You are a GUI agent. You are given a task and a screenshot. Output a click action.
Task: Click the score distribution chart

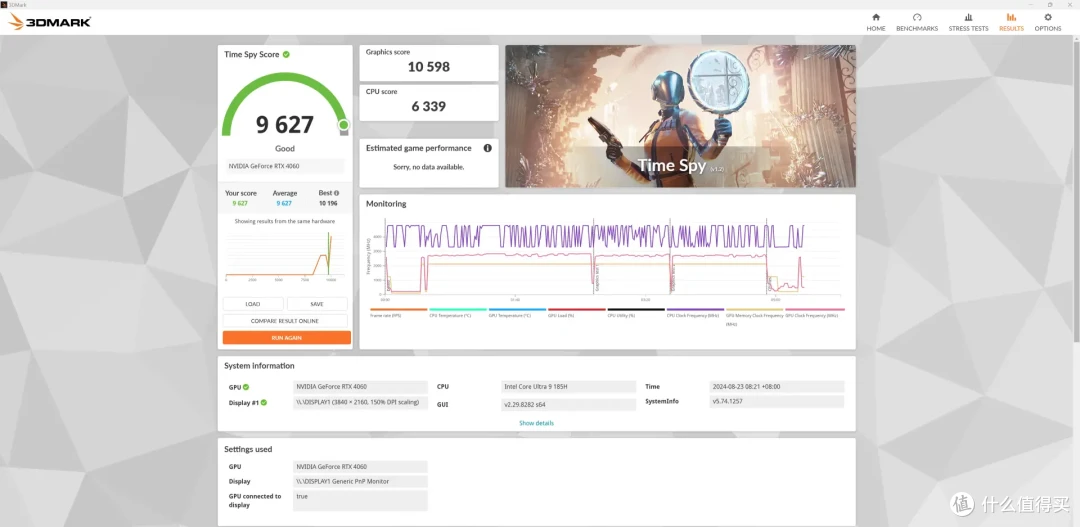pyautogui.click(x=280, y=255)
